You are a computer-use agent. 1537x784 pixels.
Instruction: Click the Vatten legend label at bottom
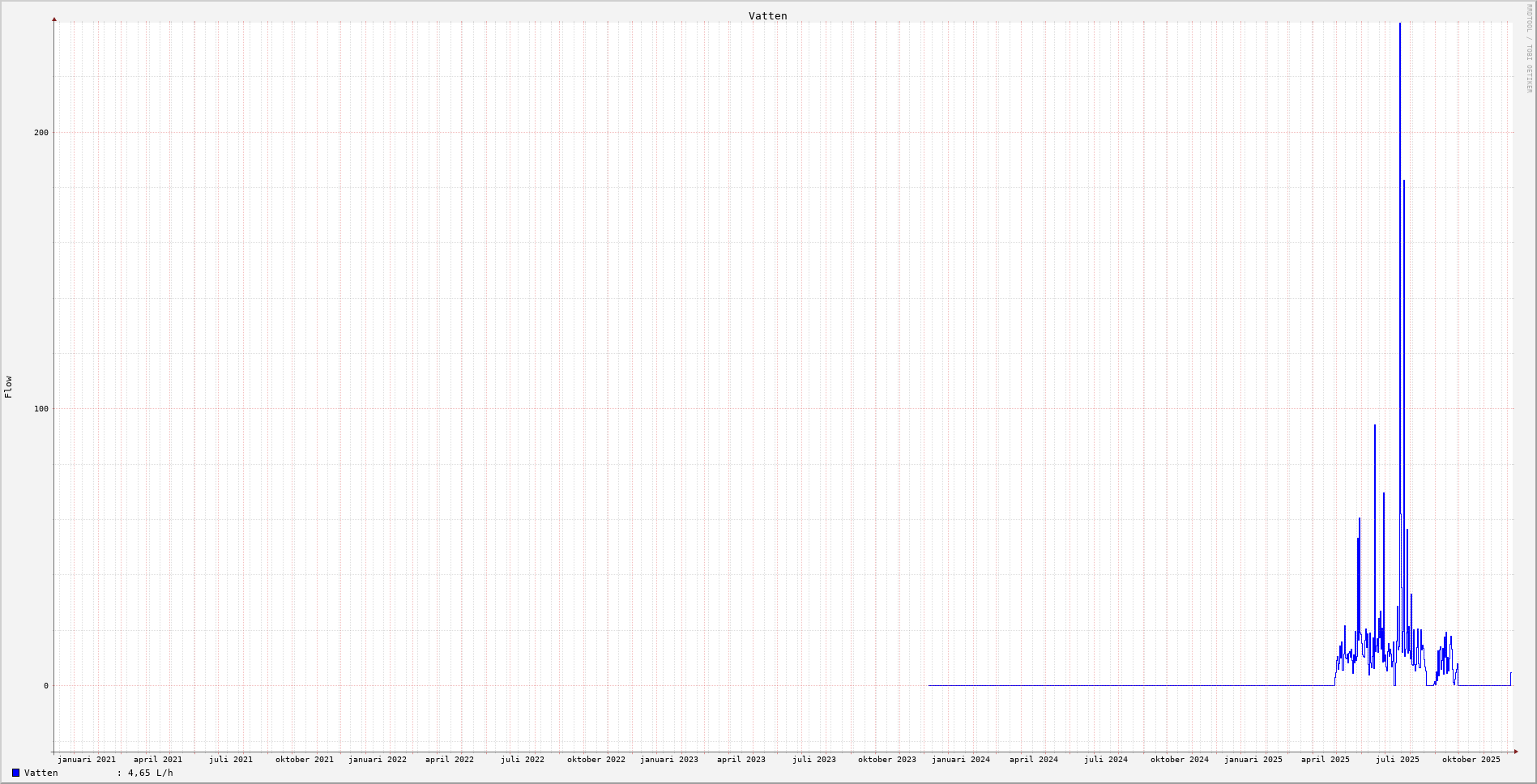41,773
